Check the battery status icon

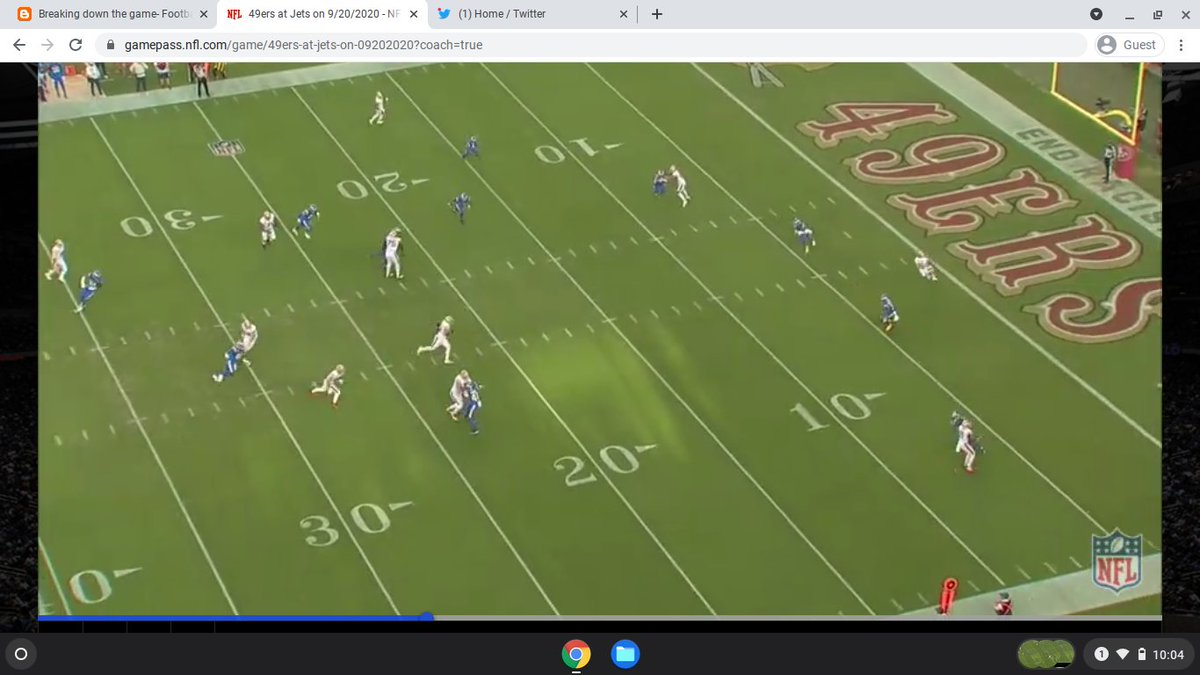tap(1141, 655)
